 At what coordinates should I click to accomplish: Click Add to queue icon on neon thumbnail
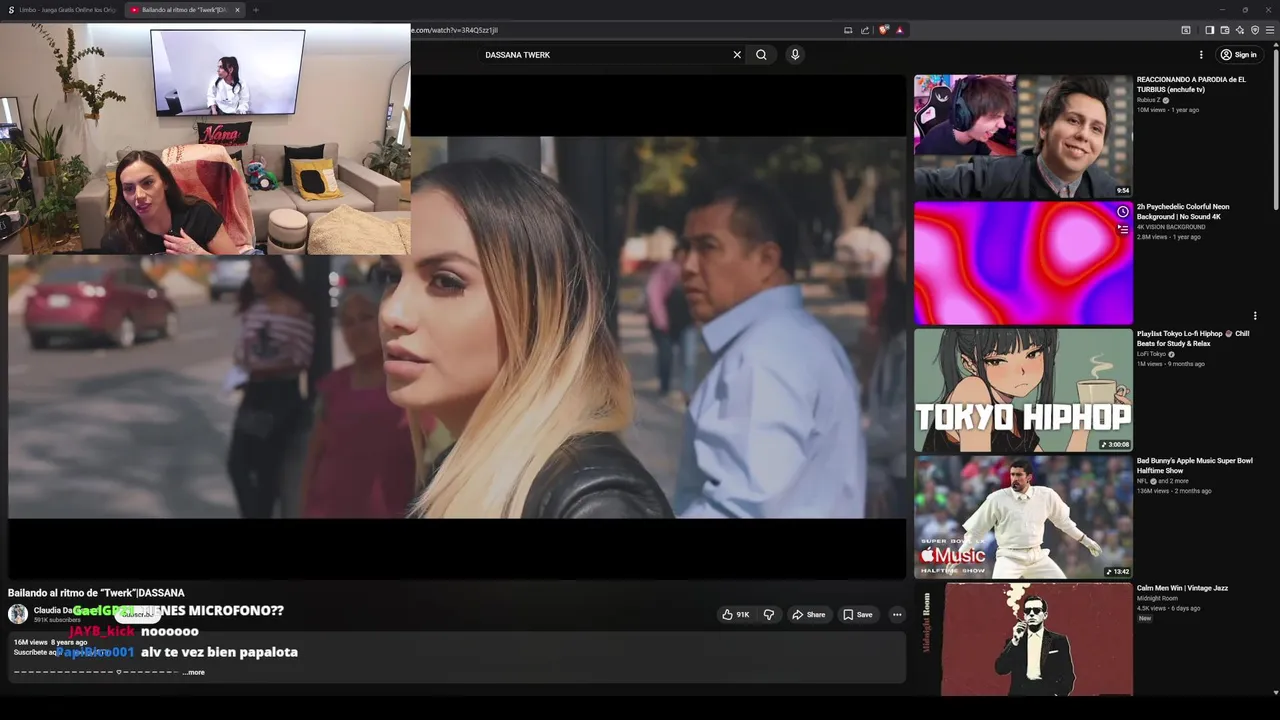coord(1123,229)
